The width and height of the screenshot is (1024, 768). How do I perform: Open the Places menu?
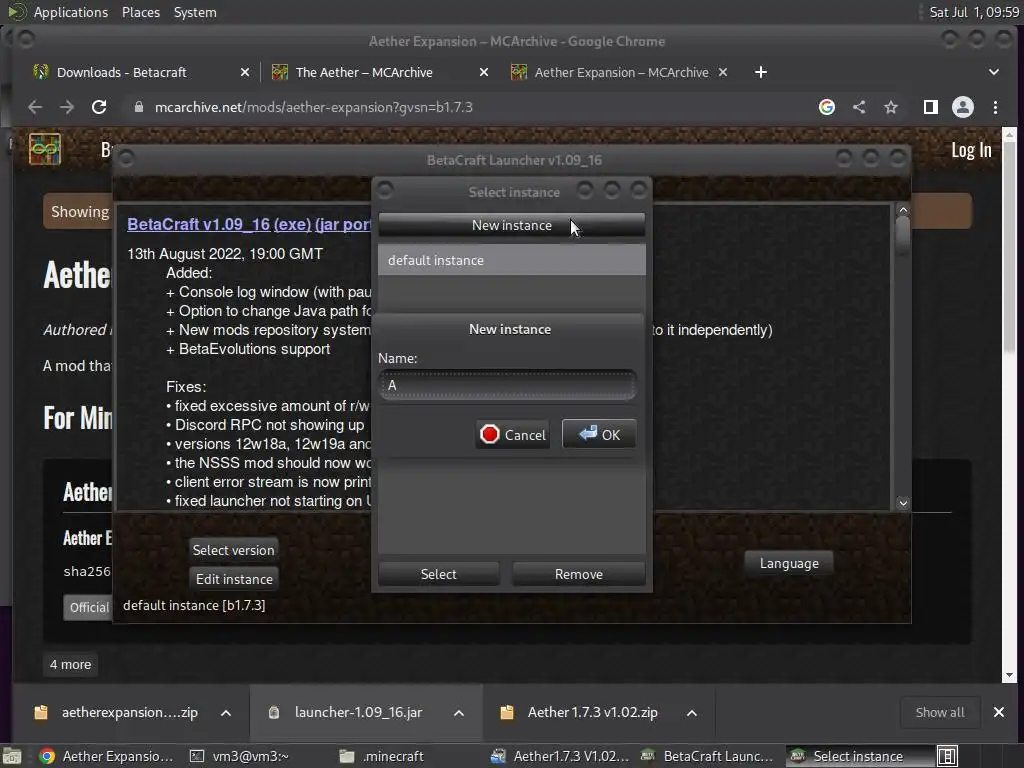[x=140, y=12]
